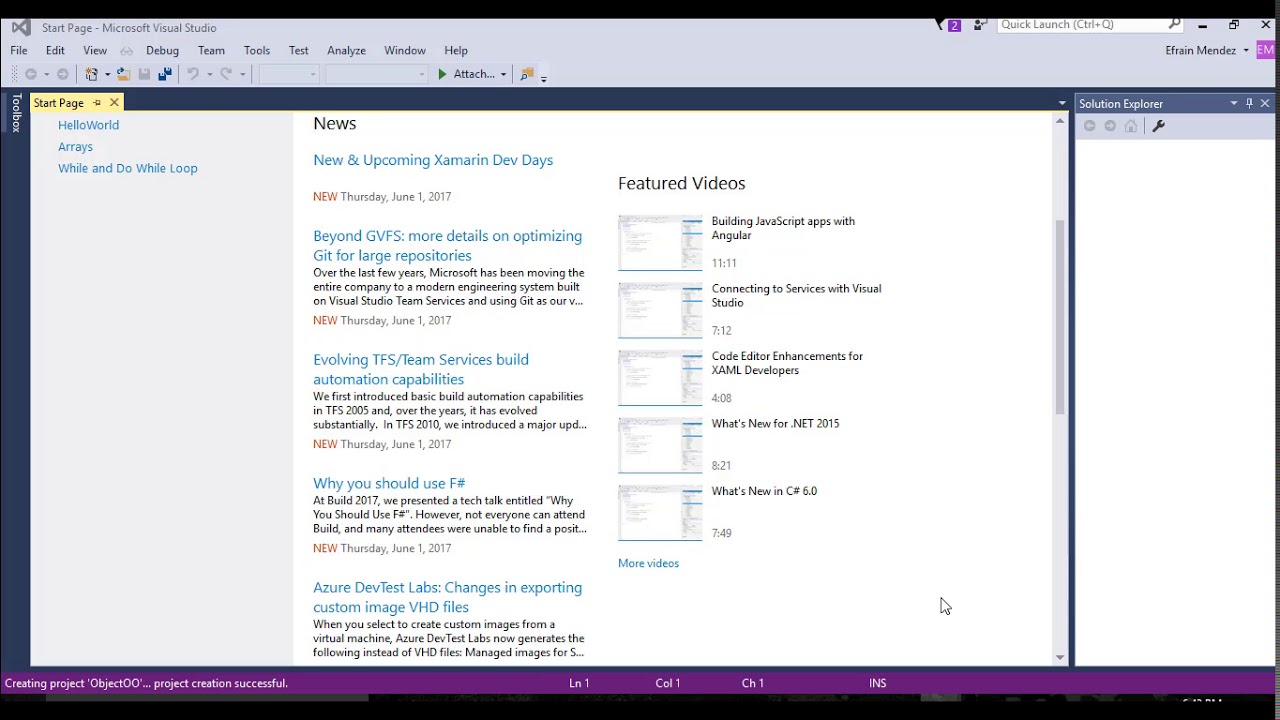The height and width of the screenshot is (720, 1280).
Task: Click the Undo toolbar icon
Action: [x=192, y=74]
